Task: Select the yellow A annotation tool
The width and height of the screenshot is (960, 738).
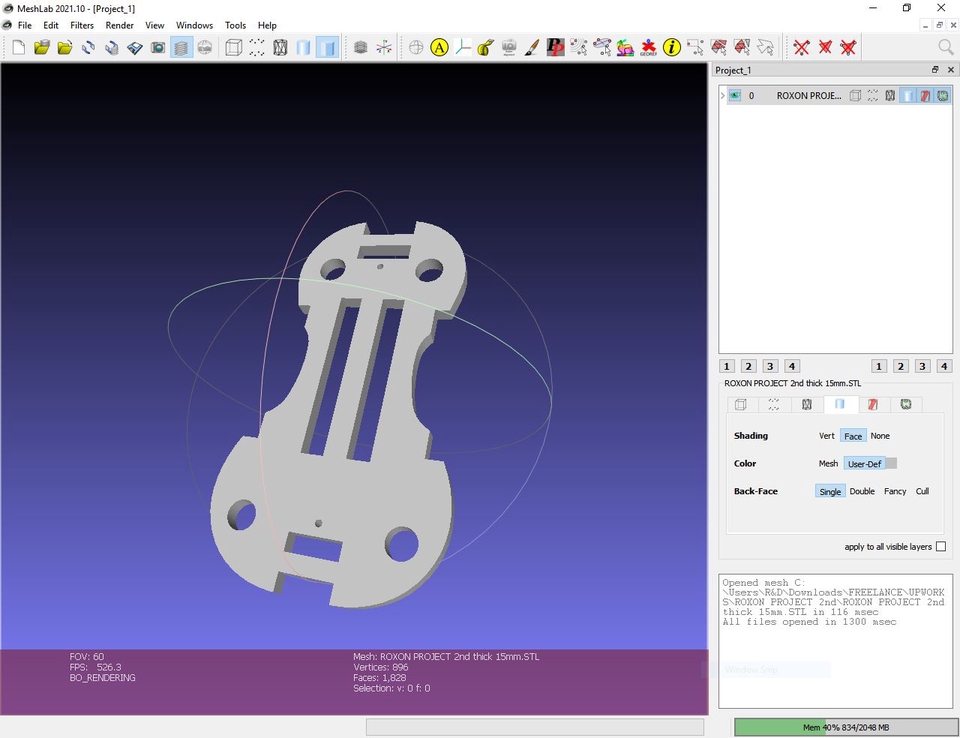Action: click(x=439, y=47)
